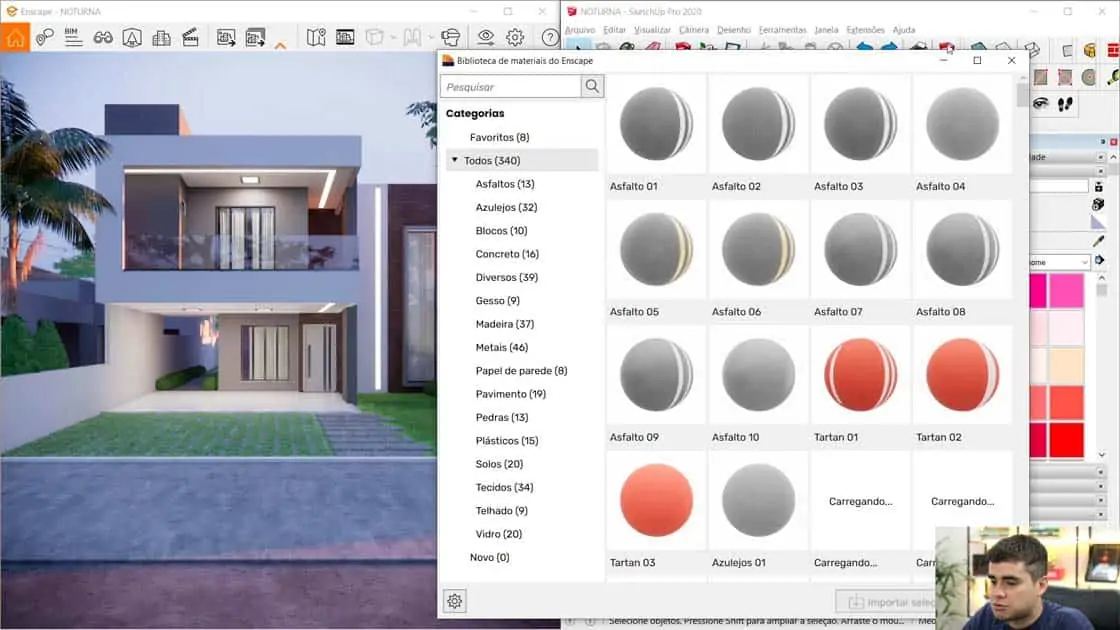
Task: Select the Vidro (20) category
Action: [499, 534]
